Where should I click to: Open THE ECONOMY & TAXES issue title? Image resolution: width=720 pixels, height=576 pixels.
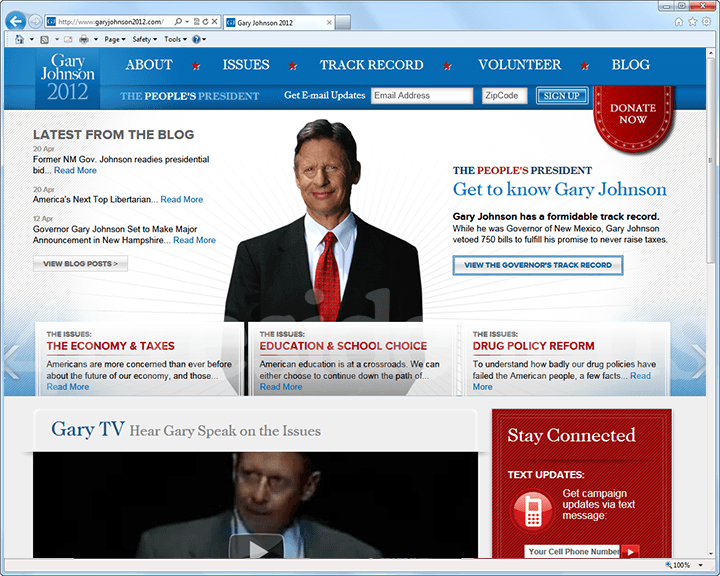pyautogui.click(x=110, y=346)
